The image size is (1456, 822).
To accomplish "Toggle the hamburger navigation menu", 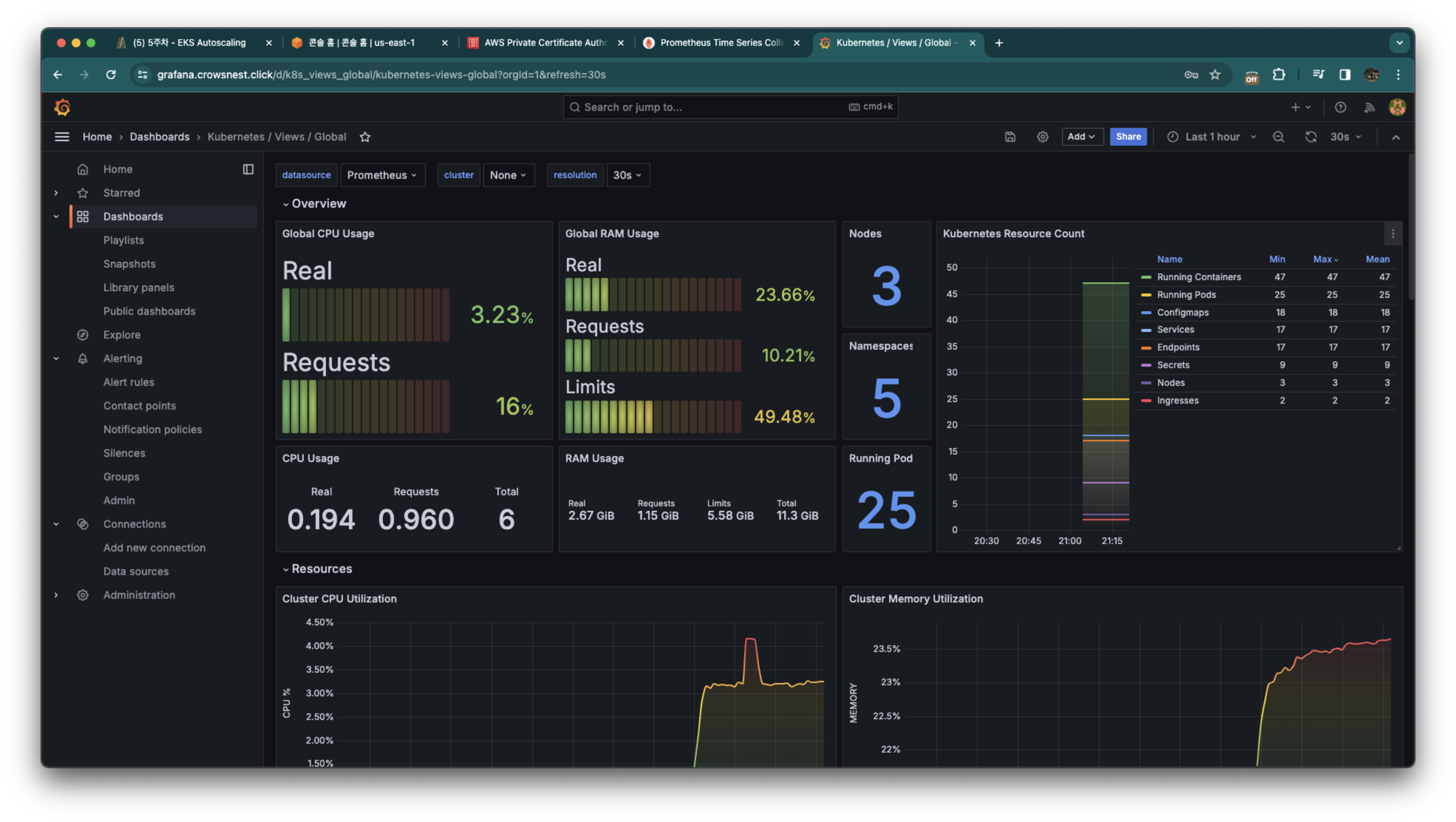I will pos(62,137).
